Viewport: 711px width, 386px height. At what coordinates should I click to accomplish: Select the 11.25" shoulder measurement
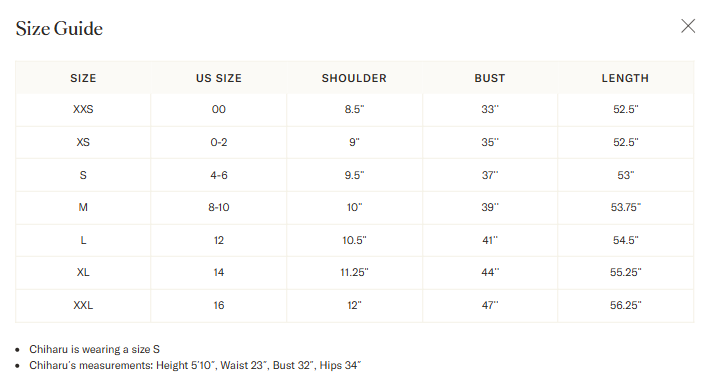point(354,272)
